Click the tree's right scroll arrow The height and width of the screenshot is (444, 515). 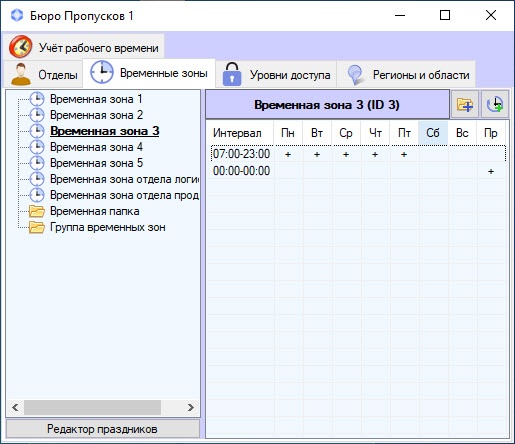click(191, 407)
